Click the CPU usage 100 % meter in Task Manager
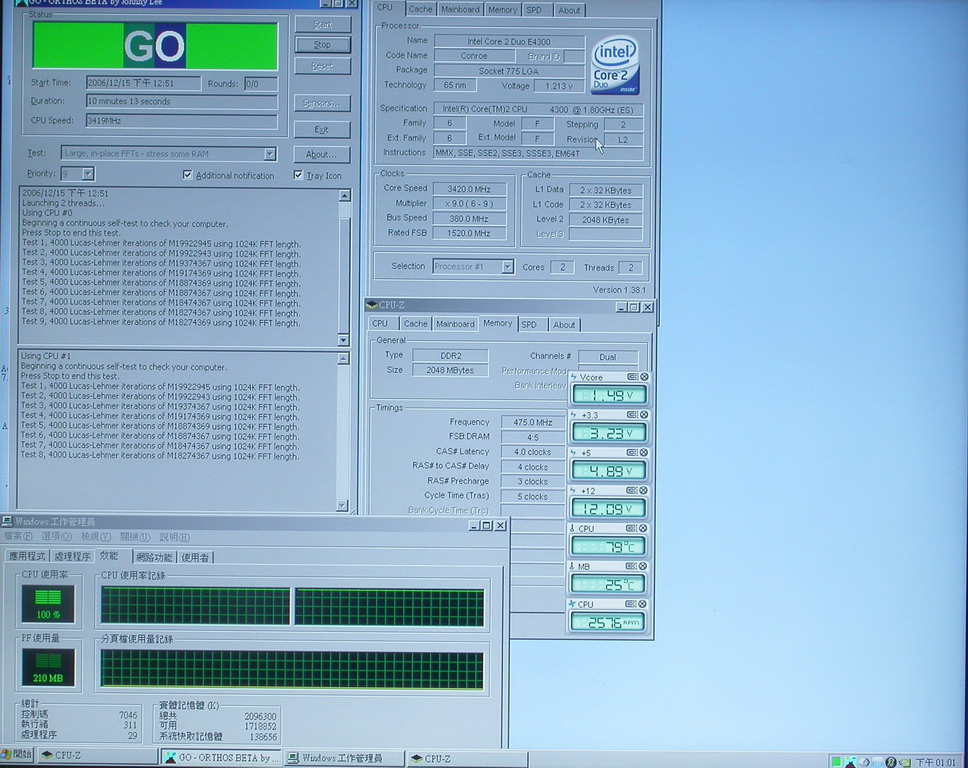The image size is (968, 768). tap(48, 603)
